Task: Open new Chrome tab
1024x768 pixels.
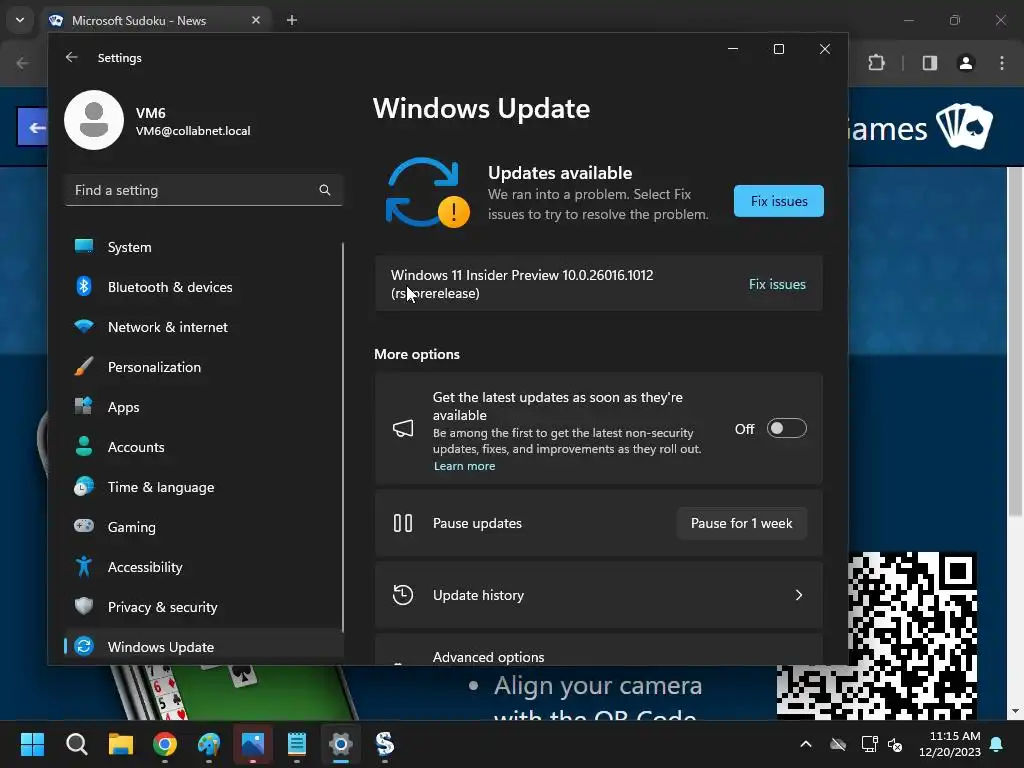Action: (292, 20)
